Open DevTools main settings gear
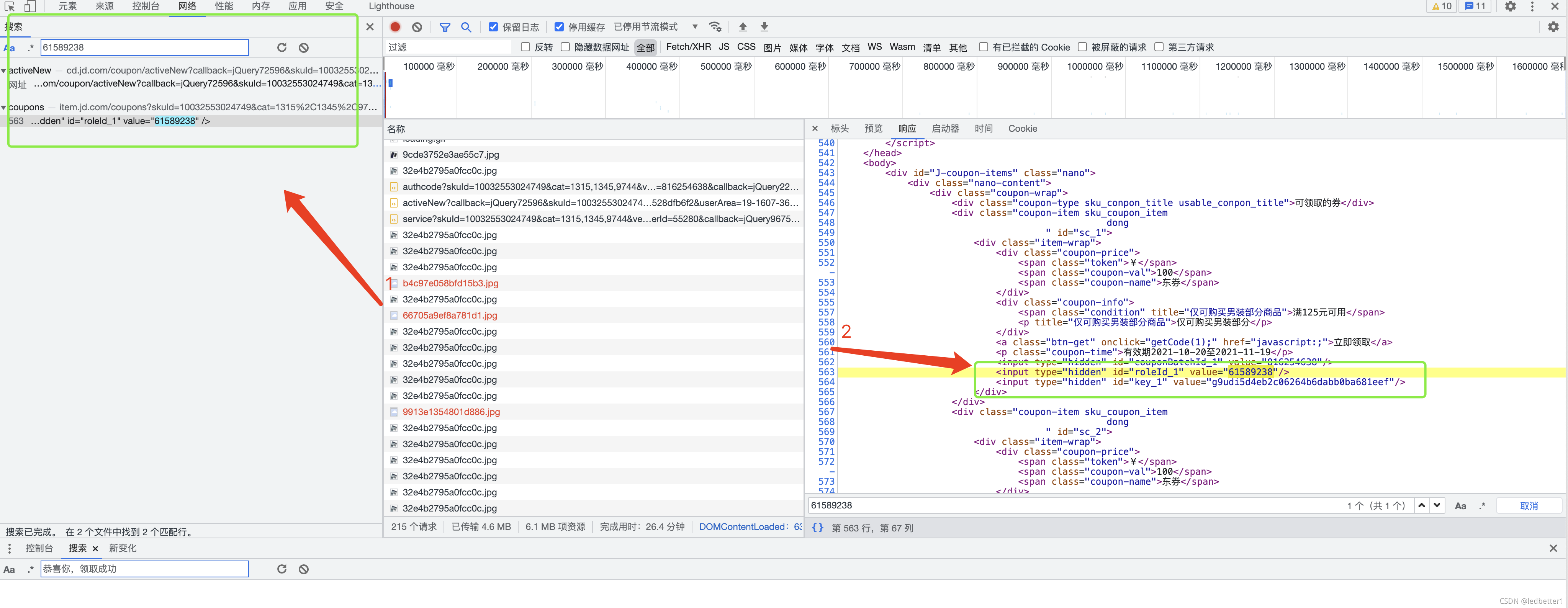This screenshot has width=1568, height=608. tap(1510, 6)
